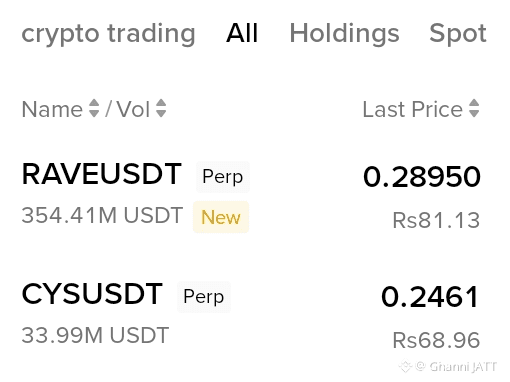
Task: Click the Vol column header label
Action: point(133,109)
